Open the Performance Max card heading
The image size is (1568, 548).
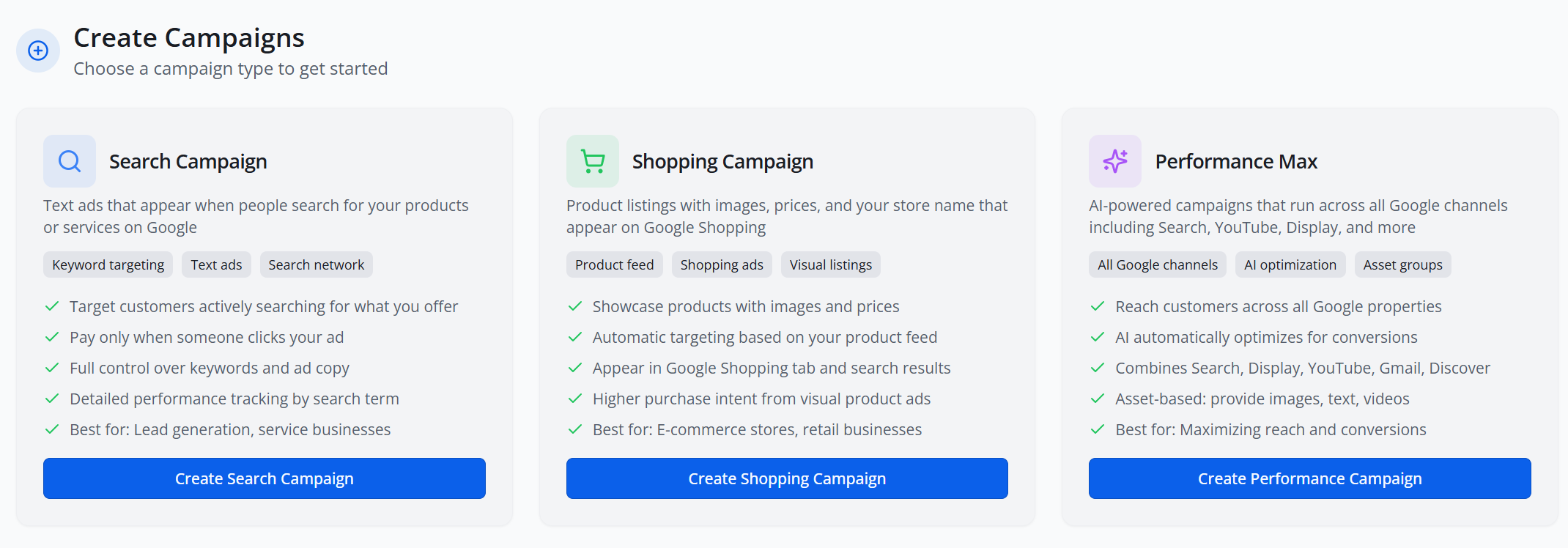click(x=1236, y=161)
